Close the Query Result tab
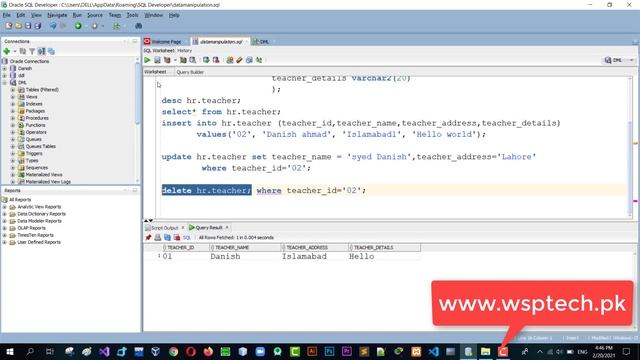The height and width of the screenshot is (360, 640). tap(227, 227)
